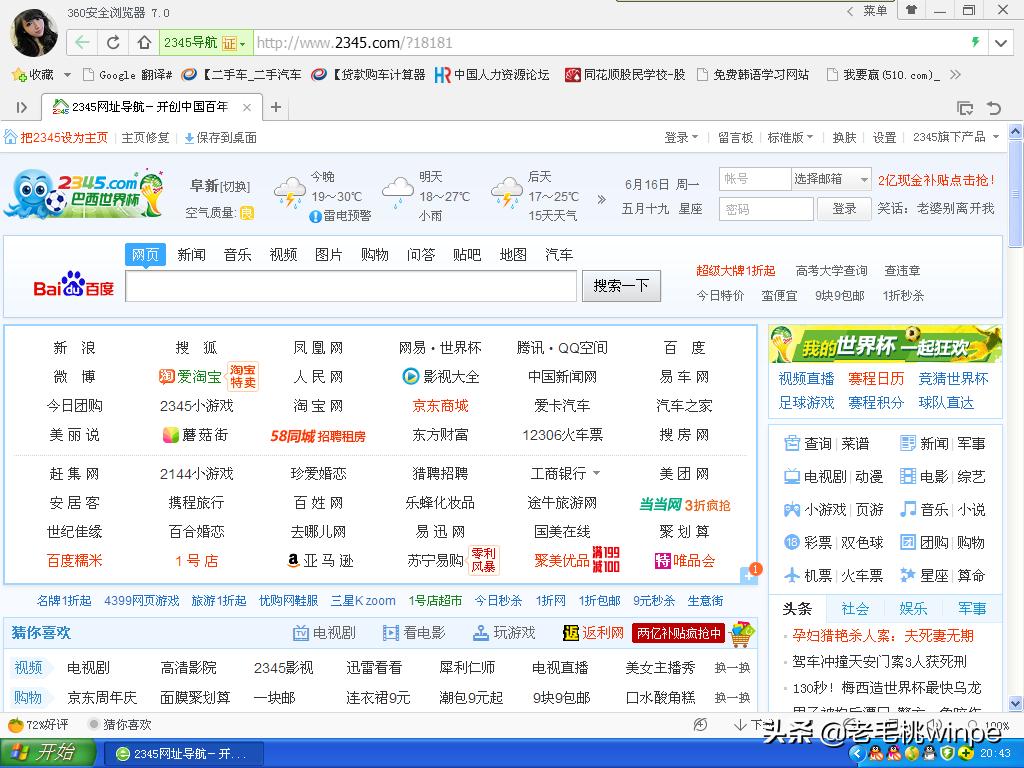Select the airplane 机票 flights icon
This screenshot has width=1024, height=768.
tap(789, 576)
